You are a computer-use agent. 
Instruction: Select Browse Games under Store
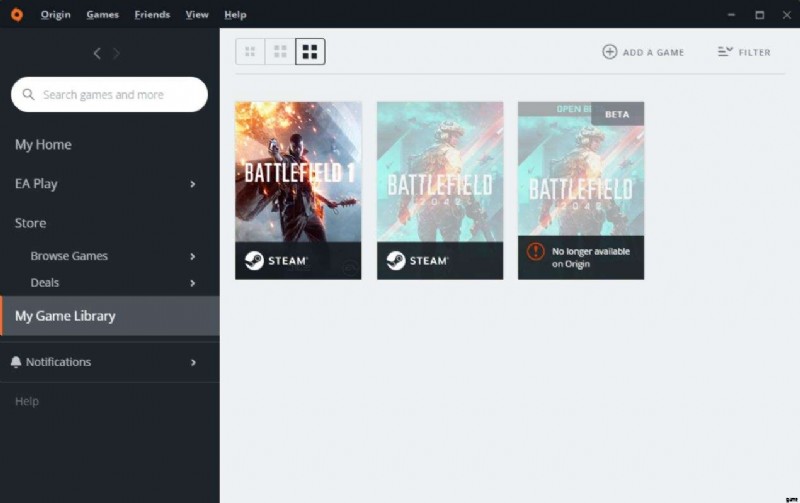point(69,256)
